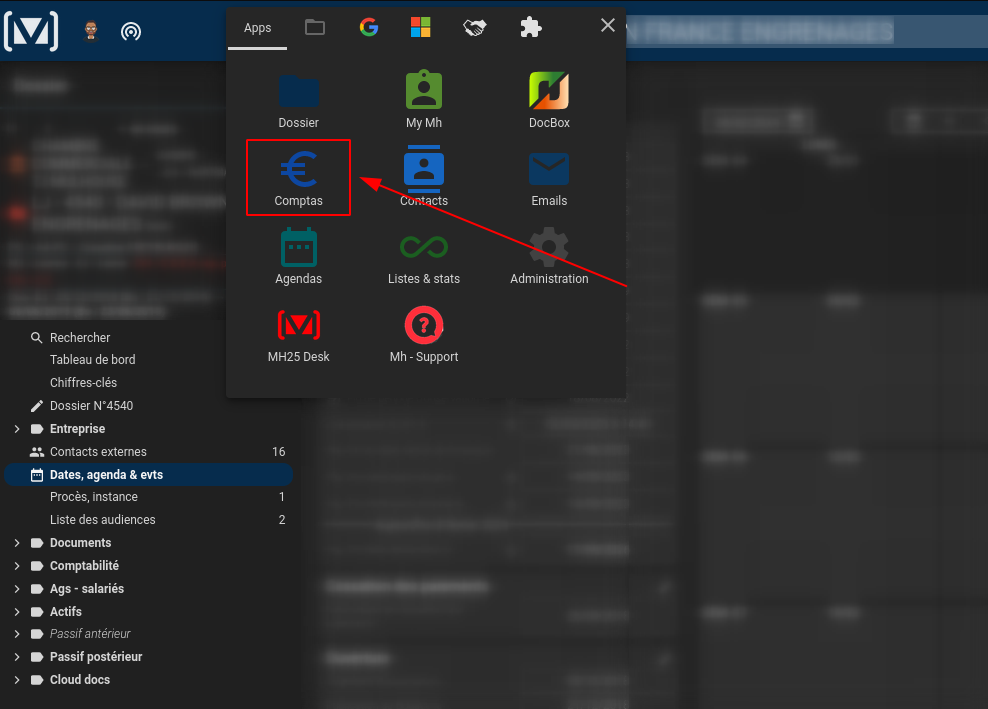Open Dossier N°4540

pos(91,406)
